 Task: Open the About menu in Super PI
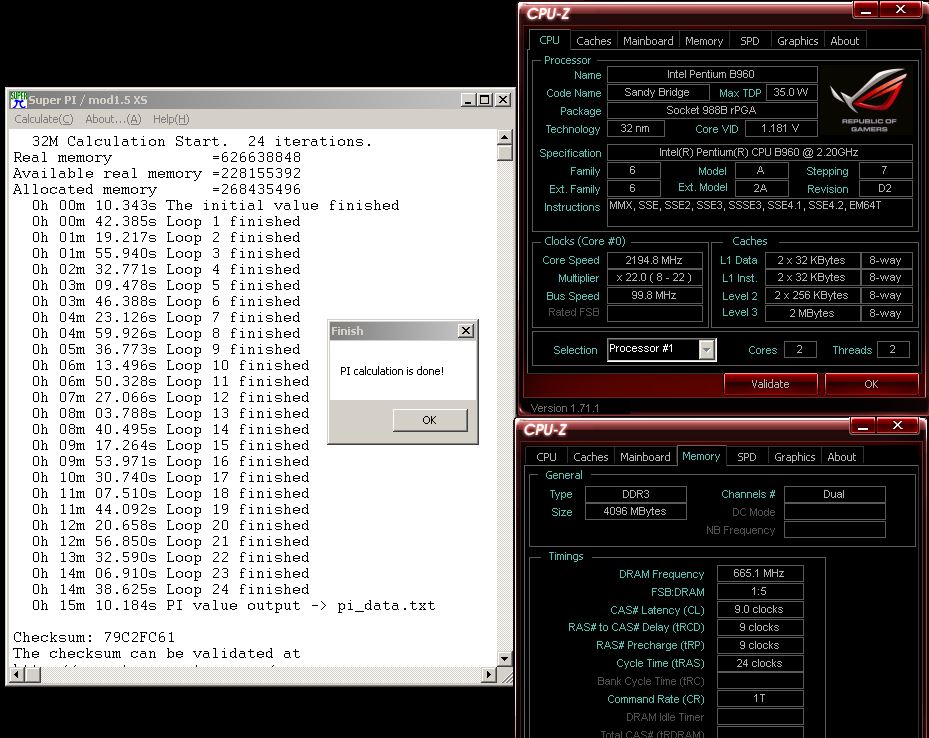[x=113, y=119]
